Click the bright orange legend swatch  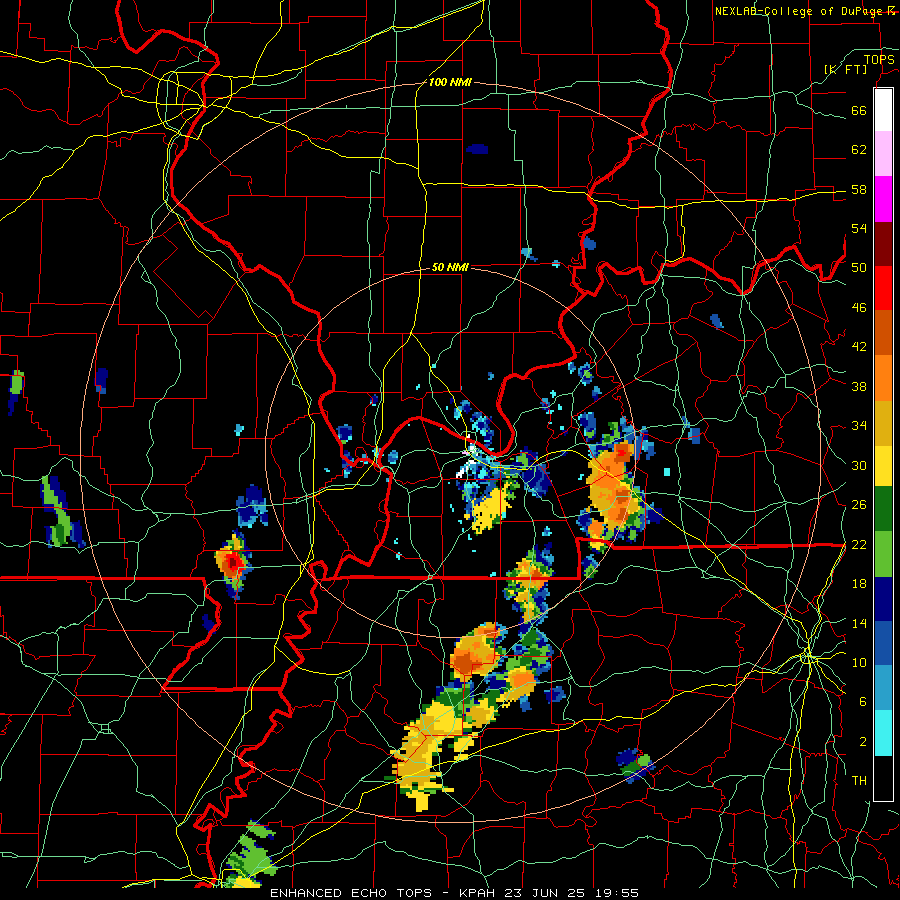coord(883,378)
